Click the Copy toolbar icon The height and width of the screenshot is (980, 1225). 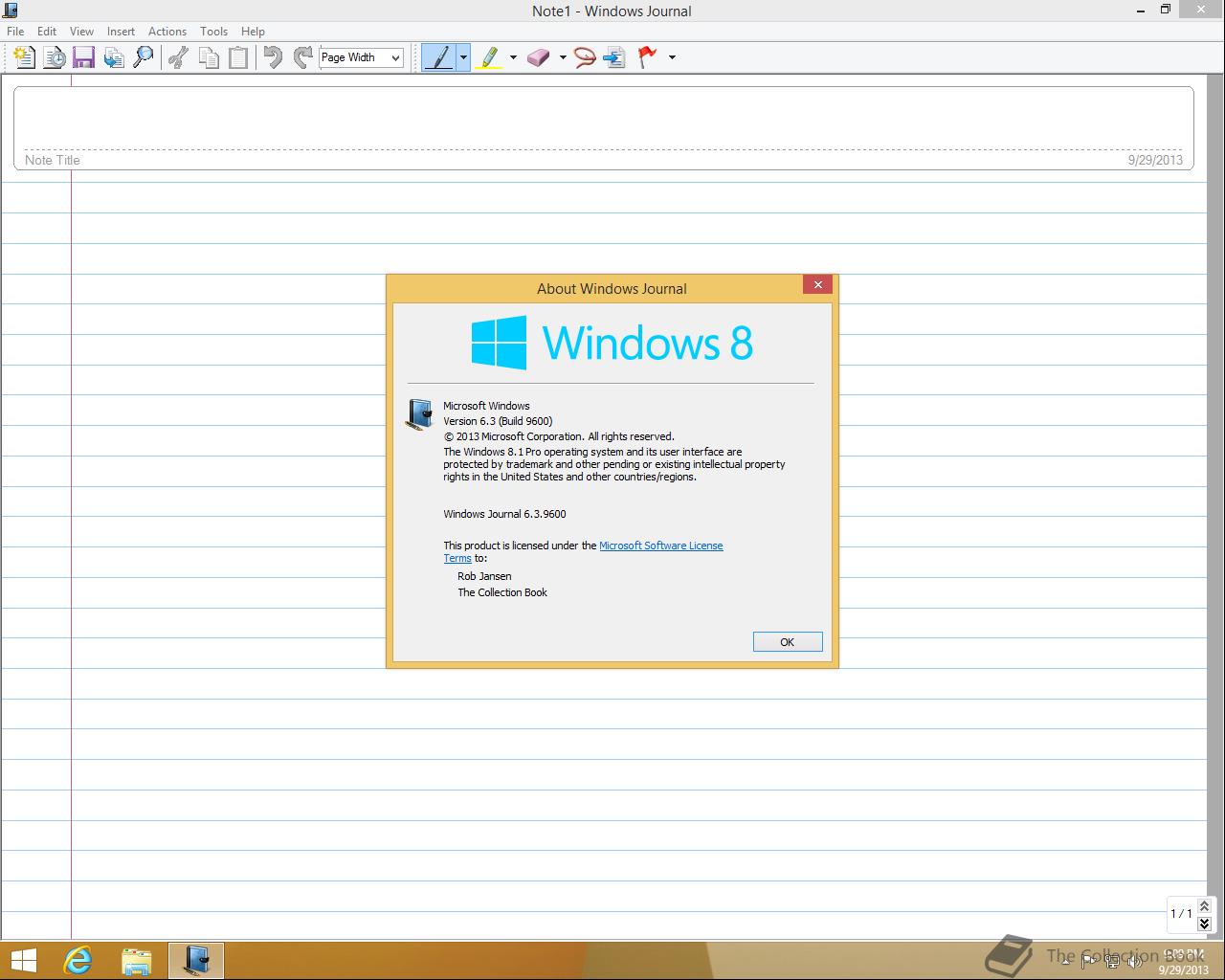(x=208, y=57)
